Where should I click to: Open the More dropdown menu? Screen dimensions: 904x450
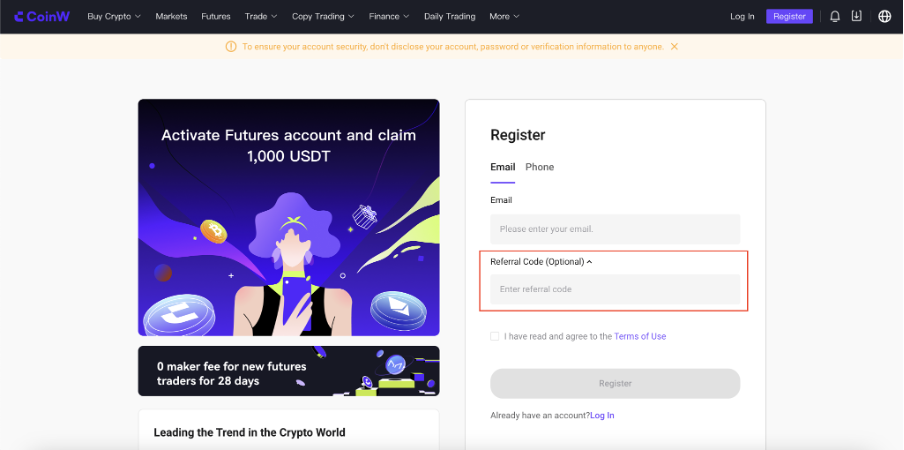(504, 16)
